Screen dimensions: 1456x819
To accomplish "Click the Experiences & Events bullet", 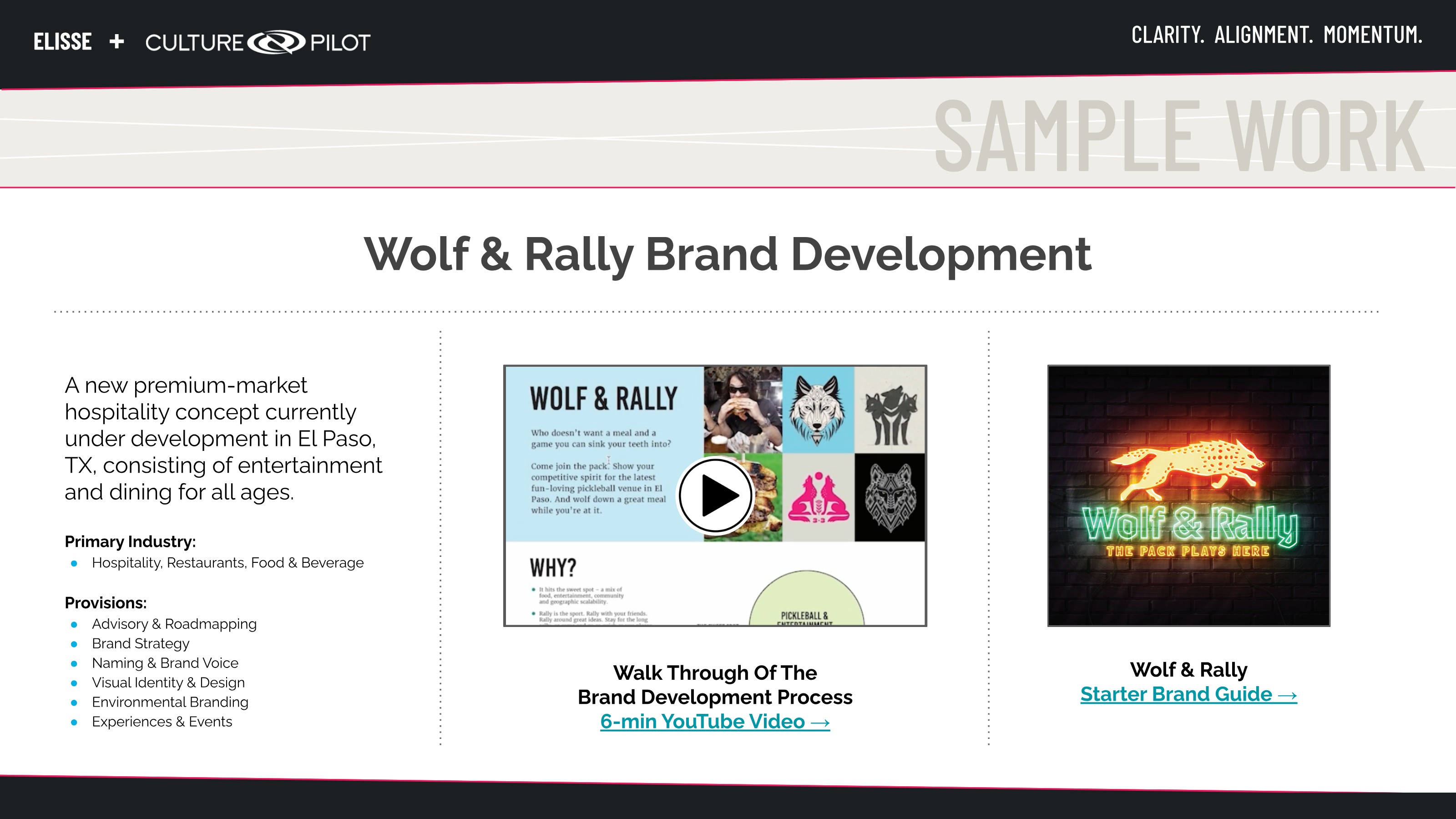I will (162, 722).
